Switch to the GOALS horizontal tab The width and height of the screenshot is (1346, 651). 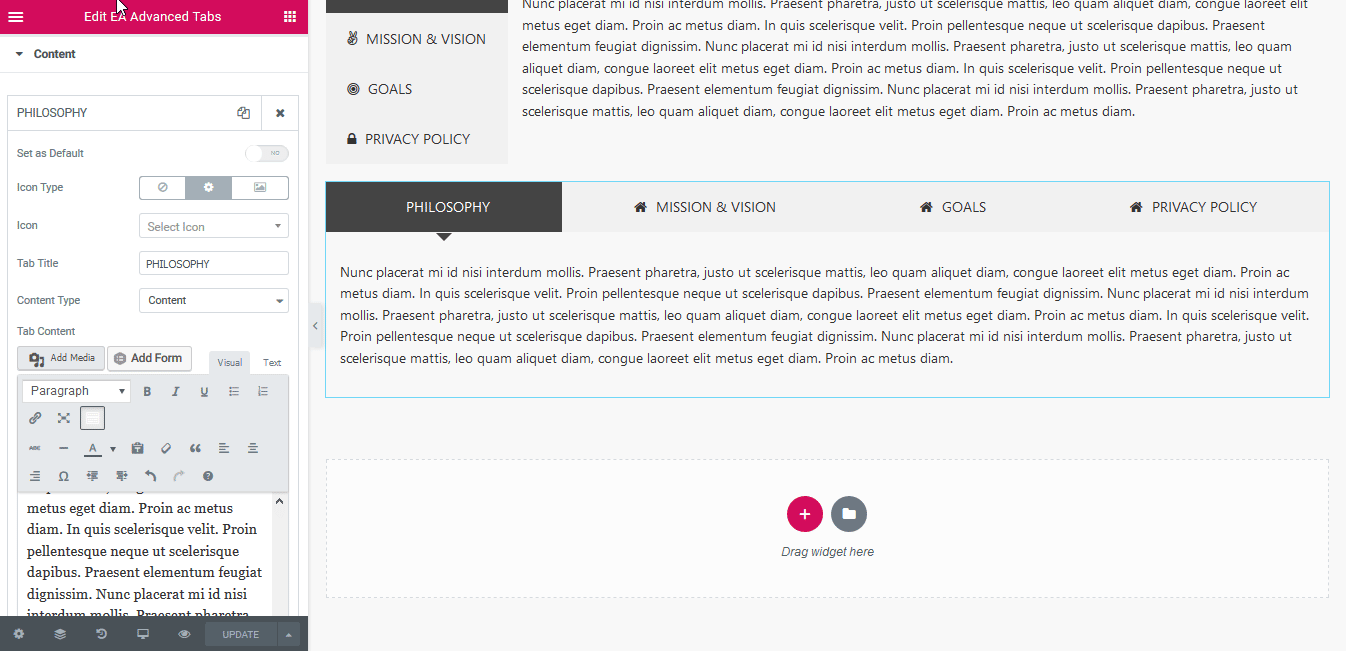953,207
